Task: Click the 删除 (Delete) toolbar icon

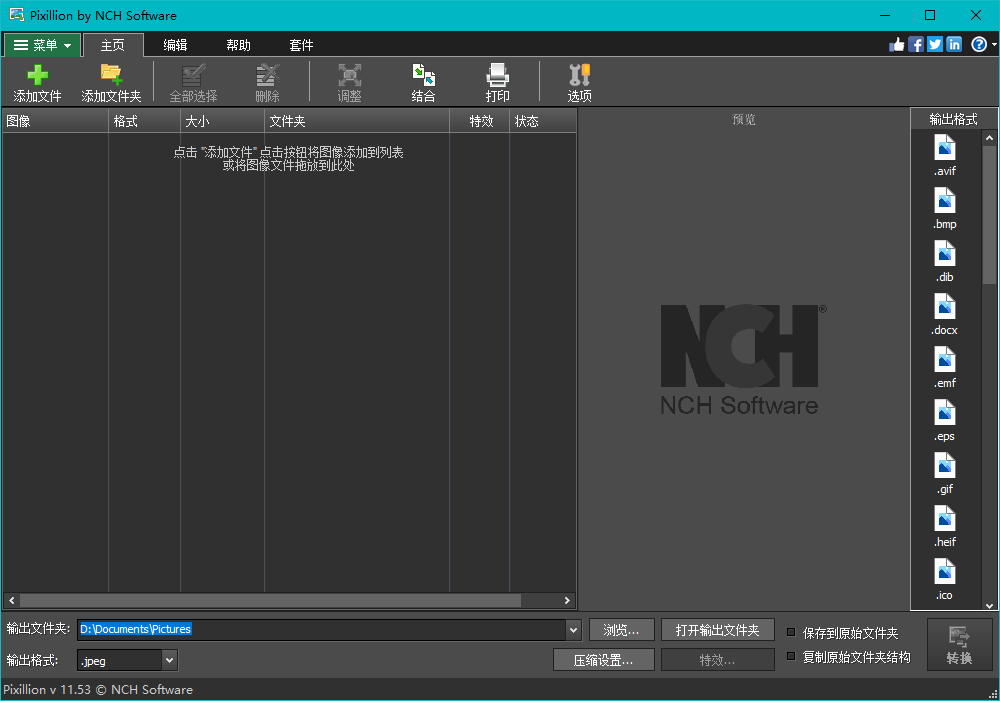Action: [268, 75]
